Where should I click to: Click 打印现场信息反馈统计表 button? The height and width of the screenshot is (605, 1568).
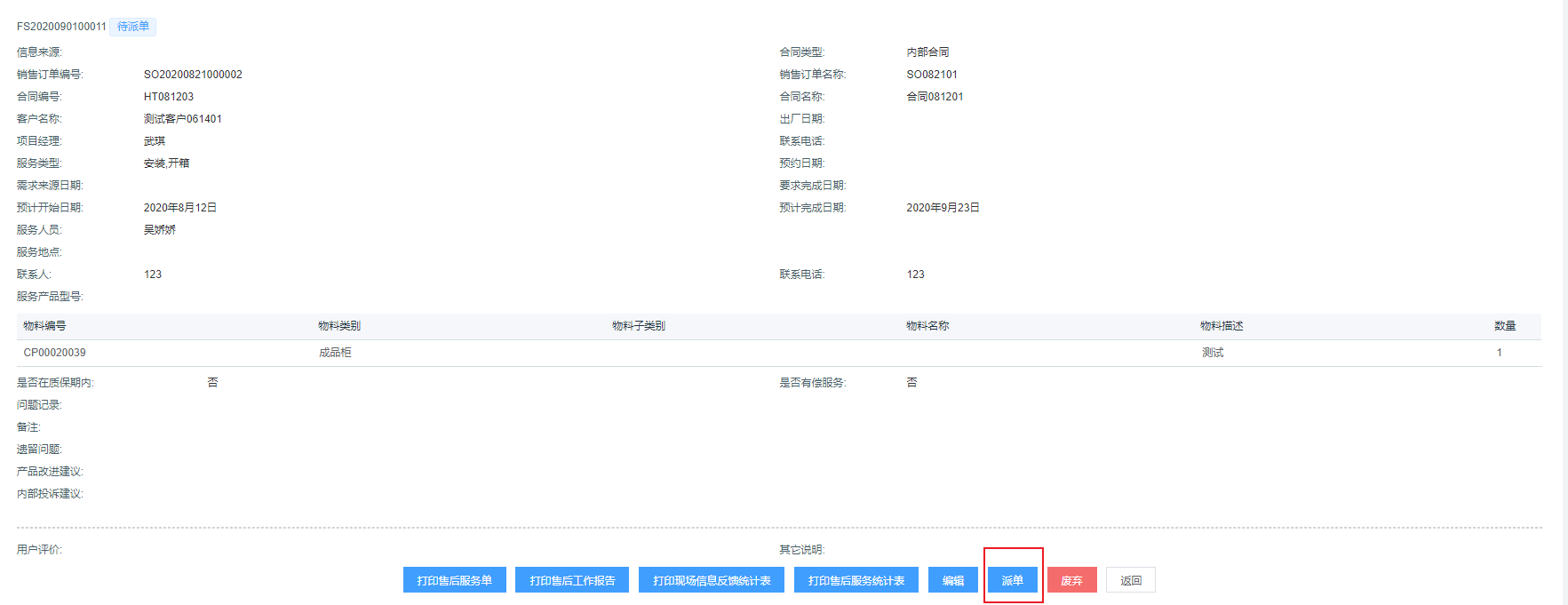(711, 580)
